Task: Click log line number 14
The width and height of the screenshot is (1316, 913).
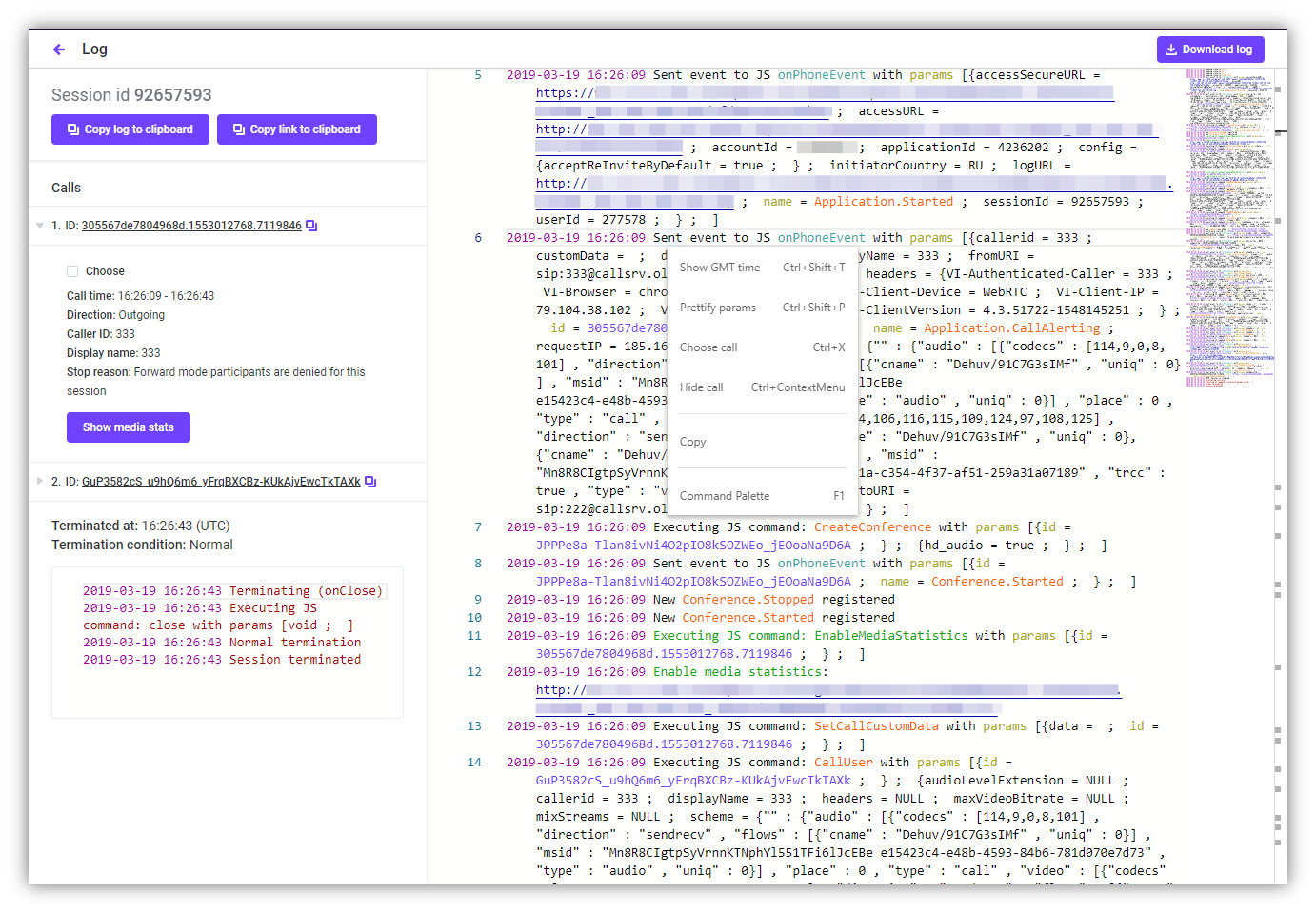Action: tap(474, 763)
